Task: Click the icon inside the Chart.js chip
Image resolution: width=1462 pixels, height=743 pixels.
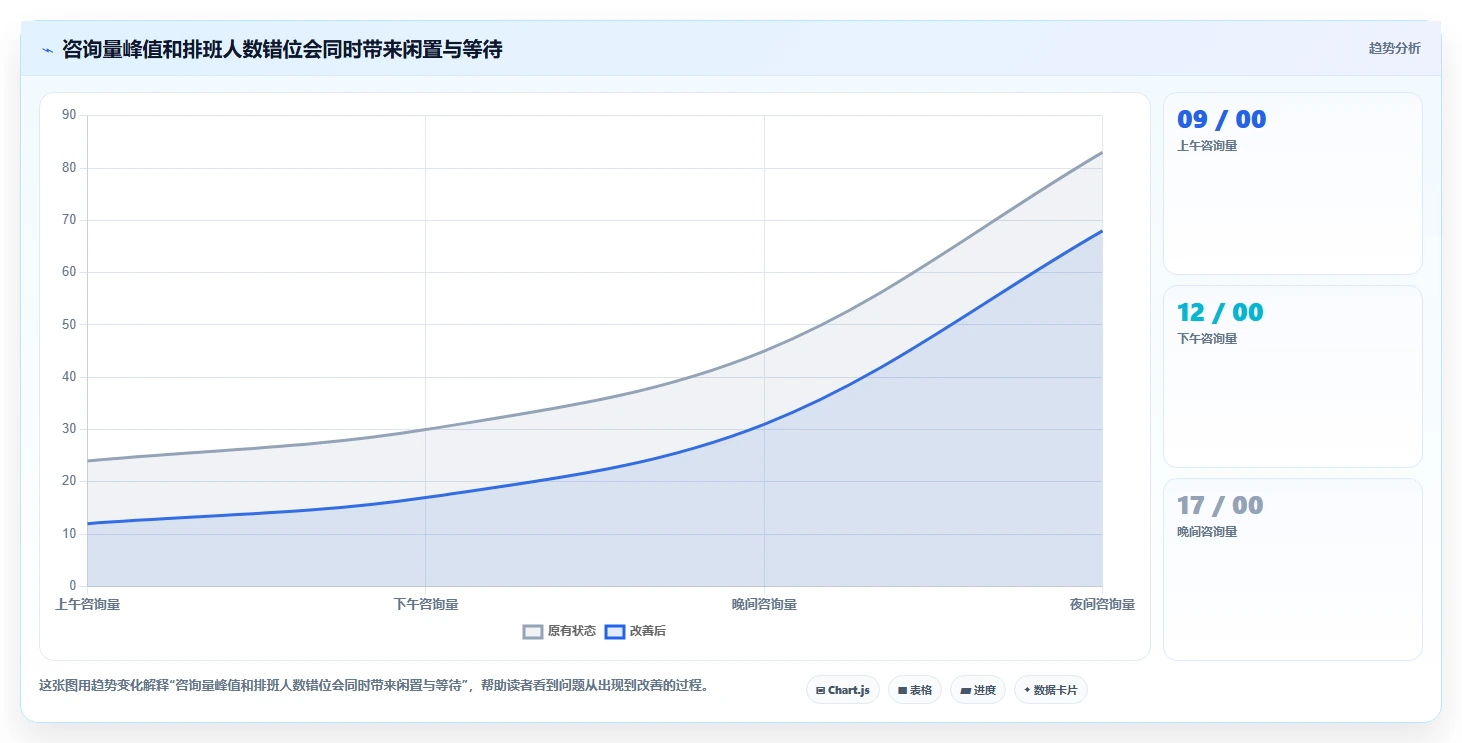Action: coord(821,690)
